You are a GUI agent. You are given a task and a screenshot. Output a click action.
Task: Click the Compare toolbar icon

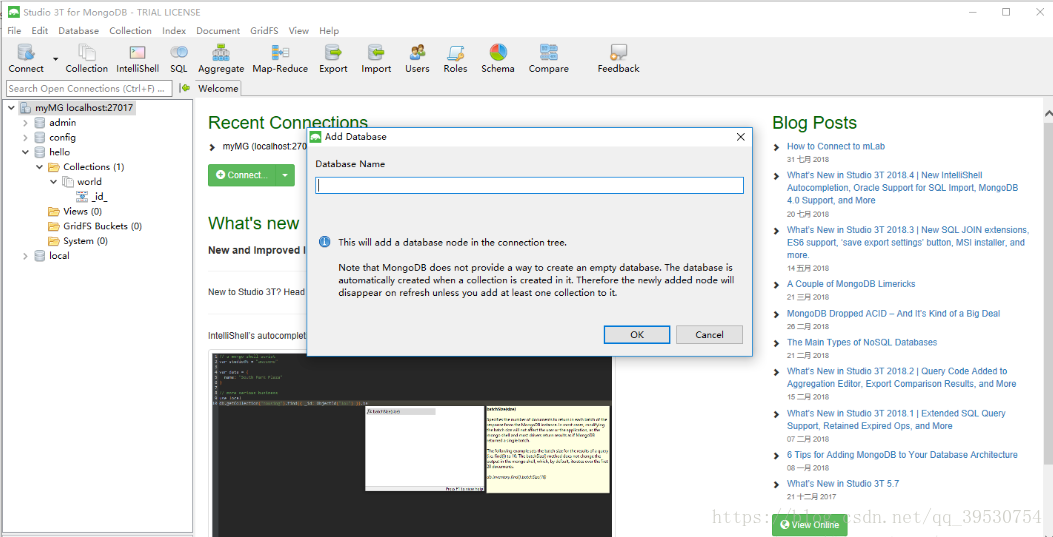click(549, 58)
